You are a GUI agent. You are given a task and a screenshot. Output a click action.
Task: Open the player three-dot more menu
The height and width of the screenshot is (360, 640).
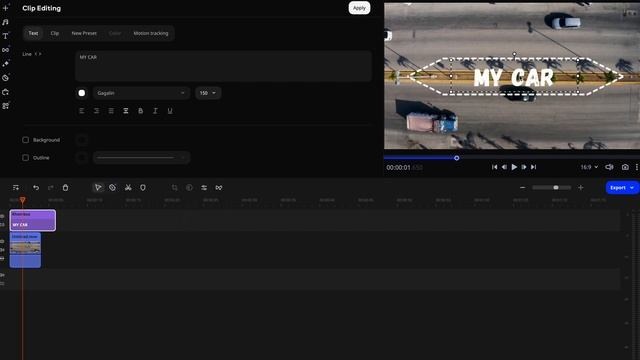(x=637, y=167)
